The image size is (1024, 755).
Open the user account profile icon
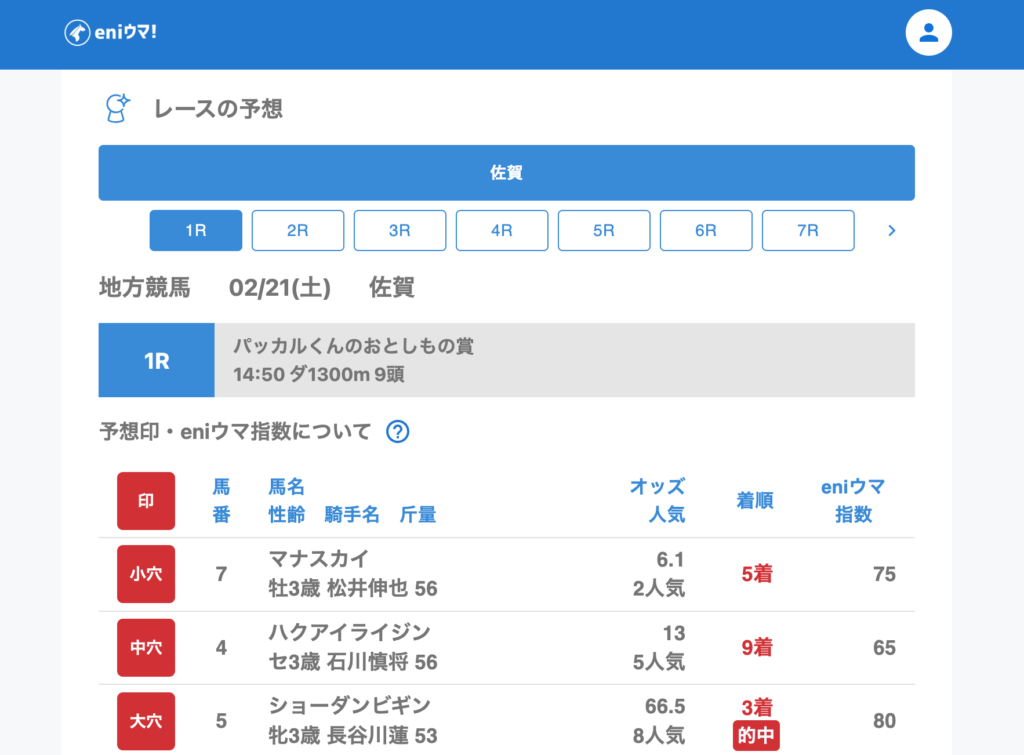click(x=928, y=33)
